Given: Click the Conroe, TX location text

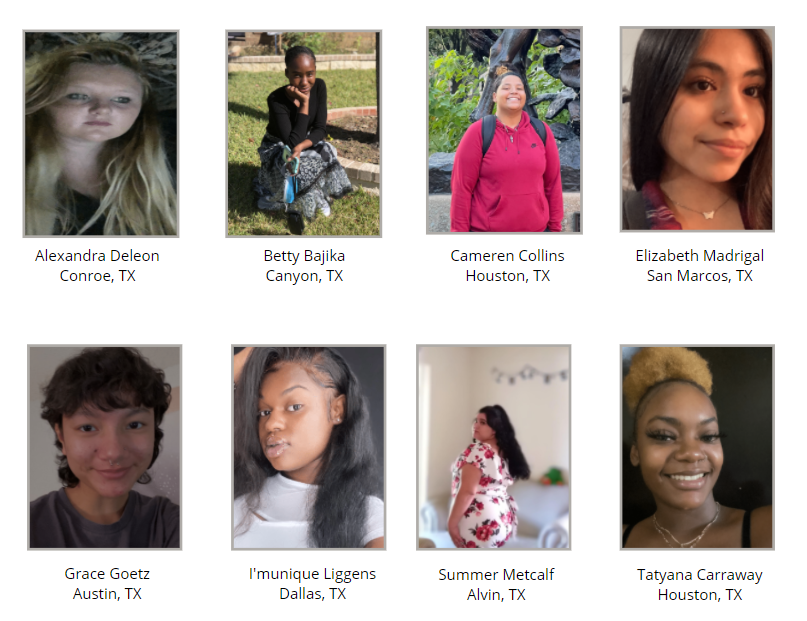Looking at the screenshot, I should (98, 276).
